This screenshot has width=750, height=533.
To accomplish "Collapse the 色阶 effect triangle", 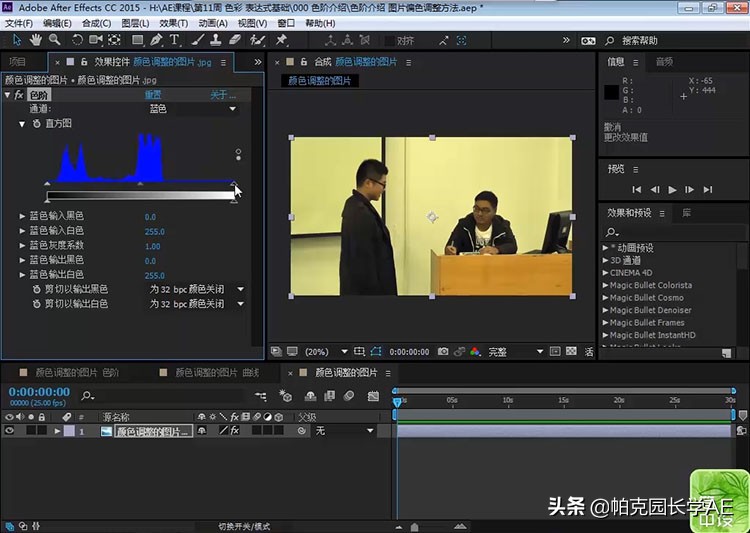I will pyautogui.click(x=7, y=95).
